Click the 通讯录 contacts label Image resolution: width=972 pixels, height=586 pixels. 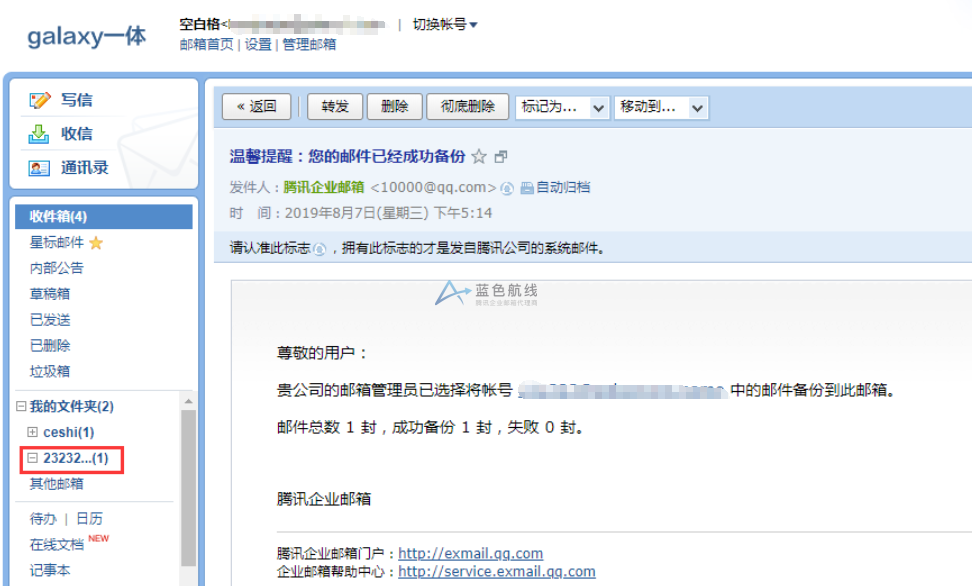click(84, 167)
